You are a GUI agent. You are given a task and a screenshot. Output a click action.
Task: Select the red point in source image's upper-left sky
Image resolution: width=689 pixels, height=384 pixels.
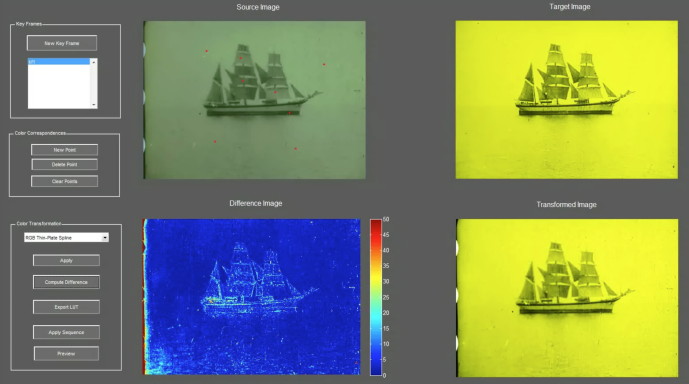click(207, 51)
